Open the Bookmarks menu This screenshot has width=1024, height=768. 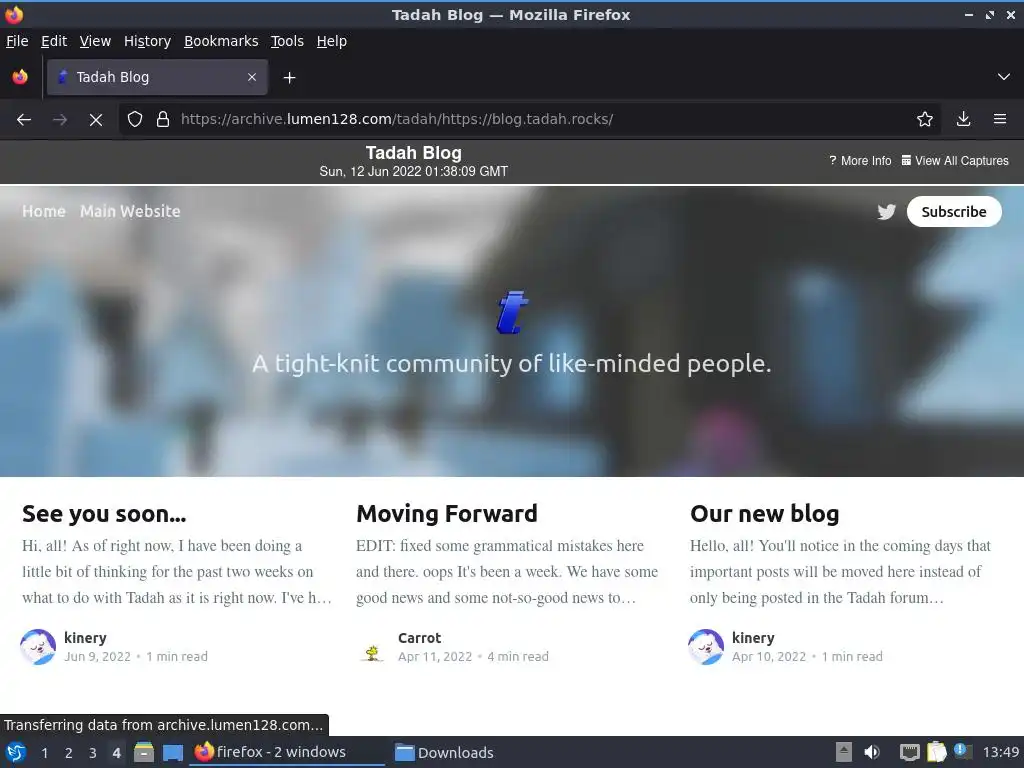pyautogui.click(x=221, y=41)
